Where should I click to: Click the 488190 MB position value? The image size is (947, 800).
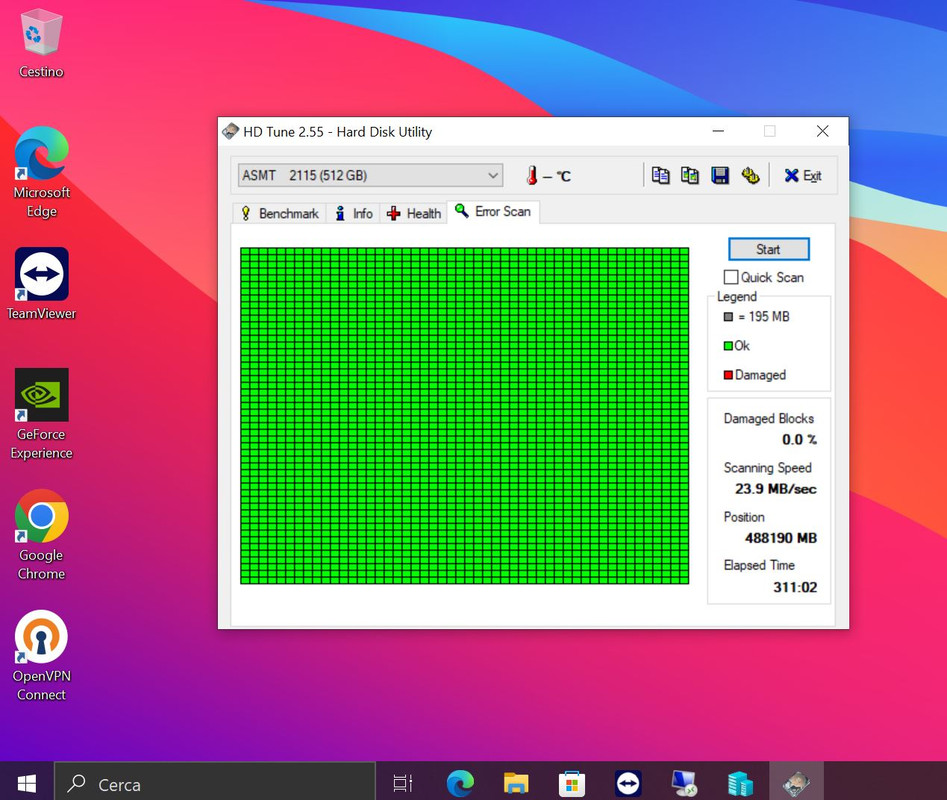pyautogui.click(x=780, y=538)
